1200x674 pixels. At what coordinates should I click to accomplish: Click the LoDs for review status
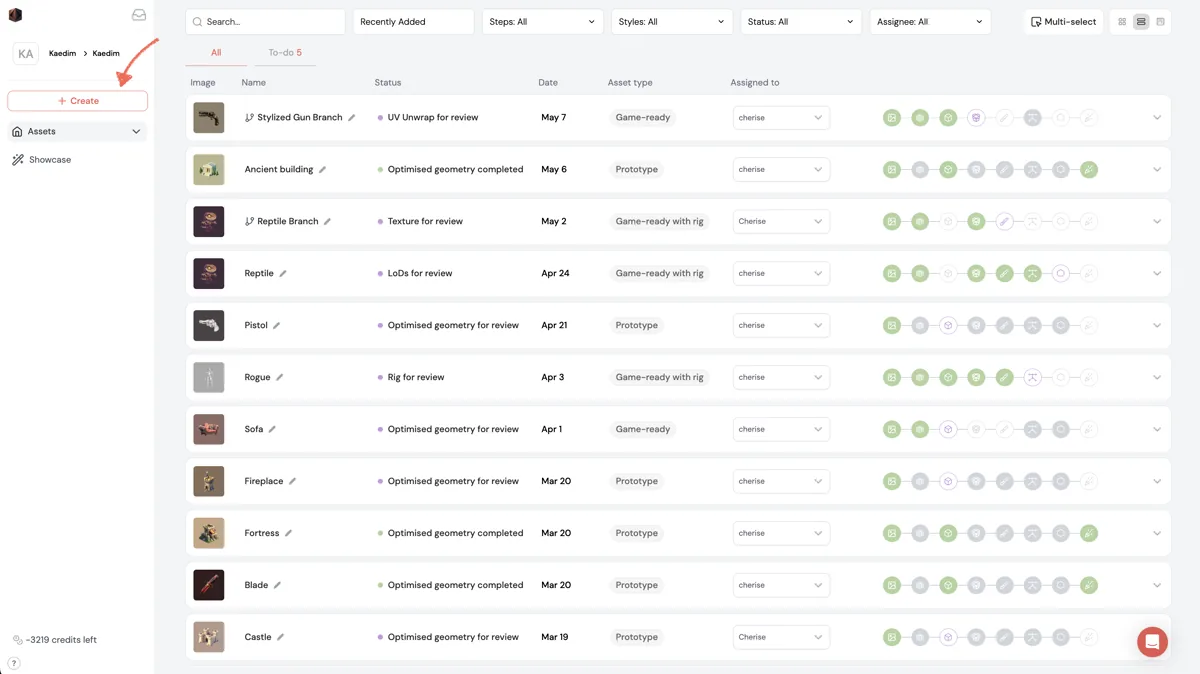(x=420, y=274)
